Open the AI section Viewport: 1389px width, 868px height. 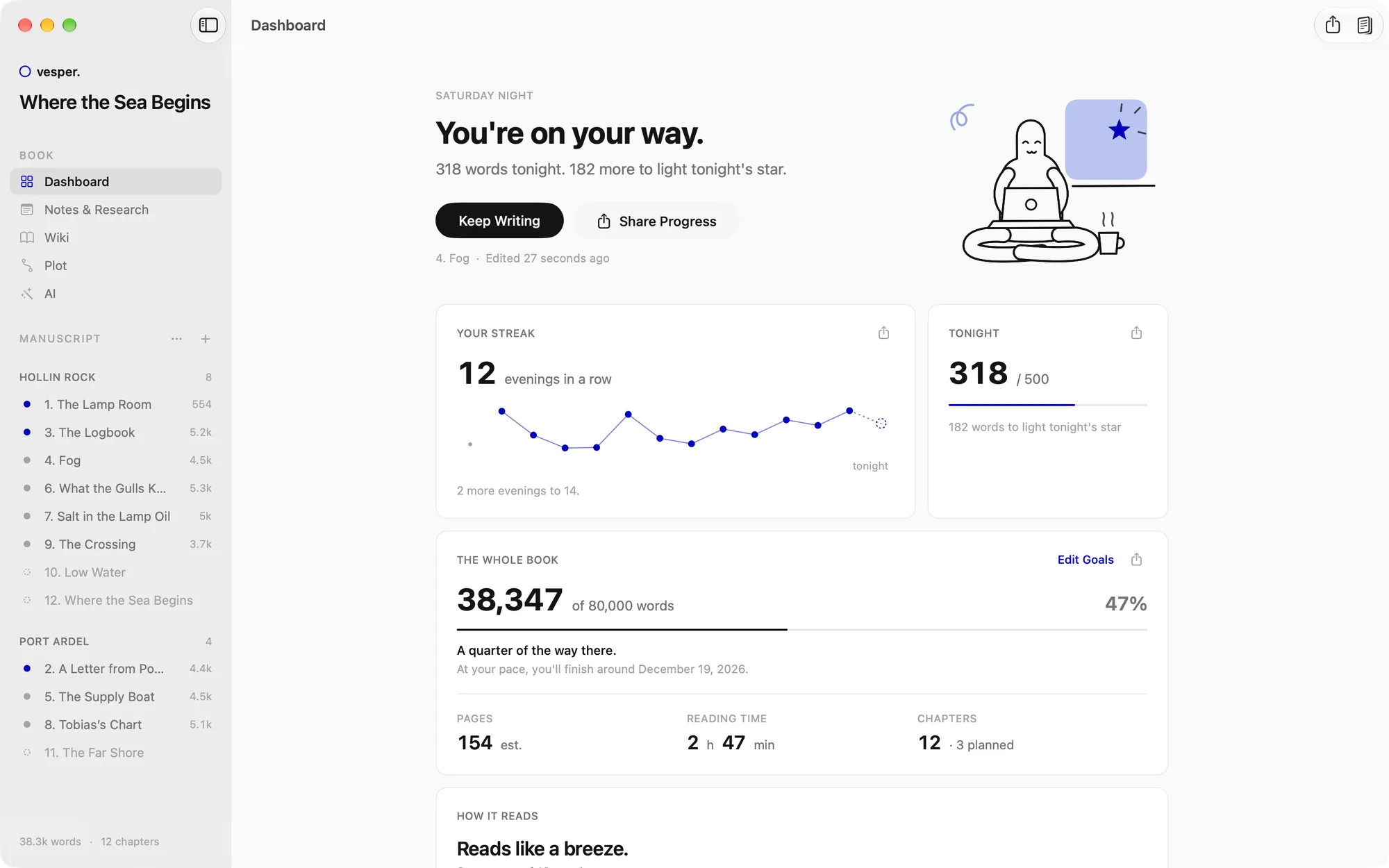point(116,294)
